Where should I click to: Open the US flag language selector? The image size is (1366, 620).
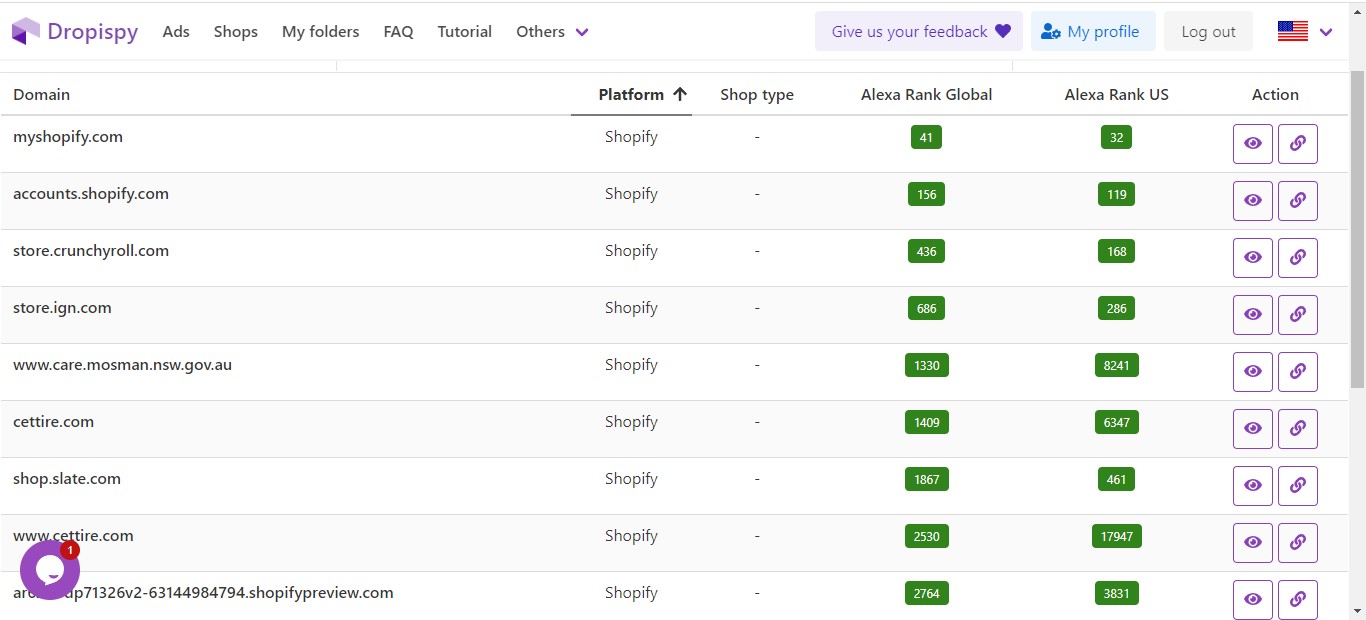click(1305, 31)
